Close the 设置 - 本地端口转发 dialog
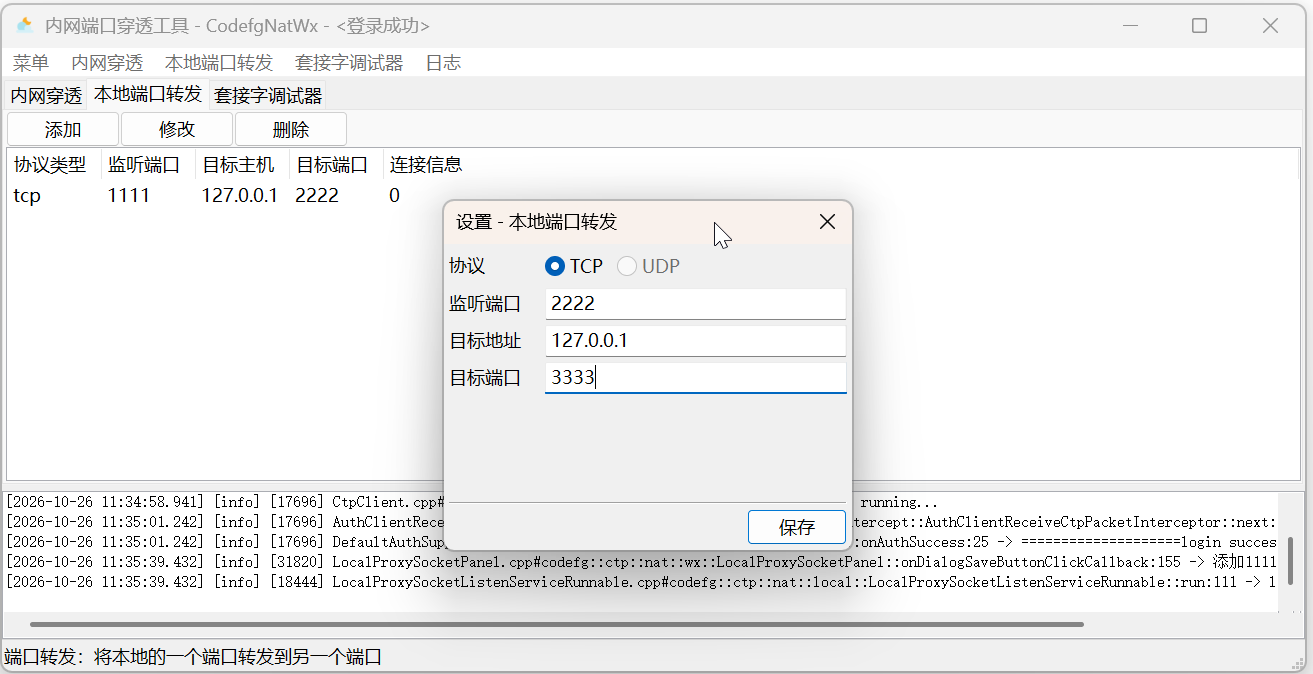Image resolution: width=1313 pixels, height=674 pixels. (827, 222)
